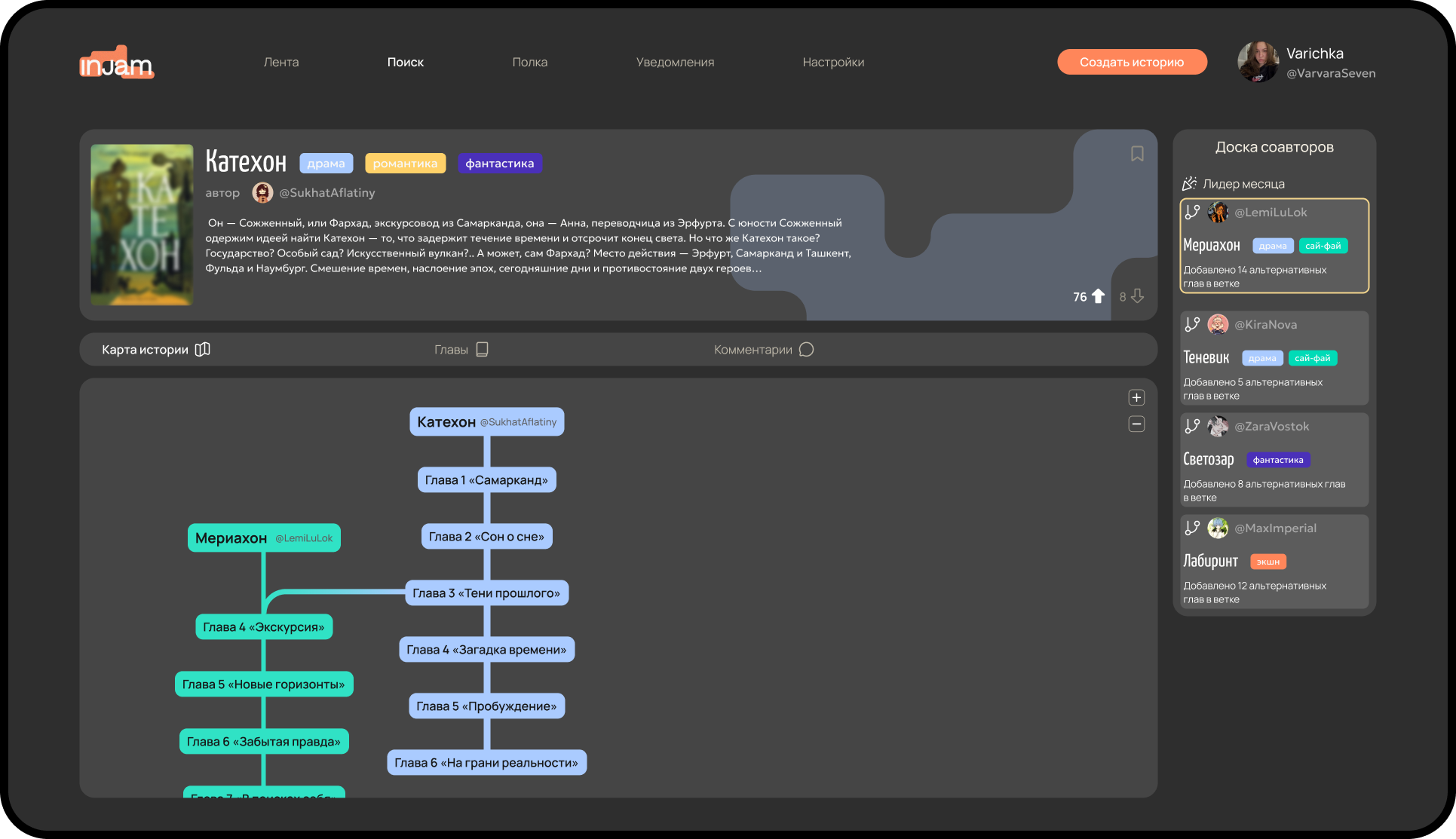Downvote the story with the down arrow
Viewport: 1456px width, 839px height.
(x=1137, y=296)
